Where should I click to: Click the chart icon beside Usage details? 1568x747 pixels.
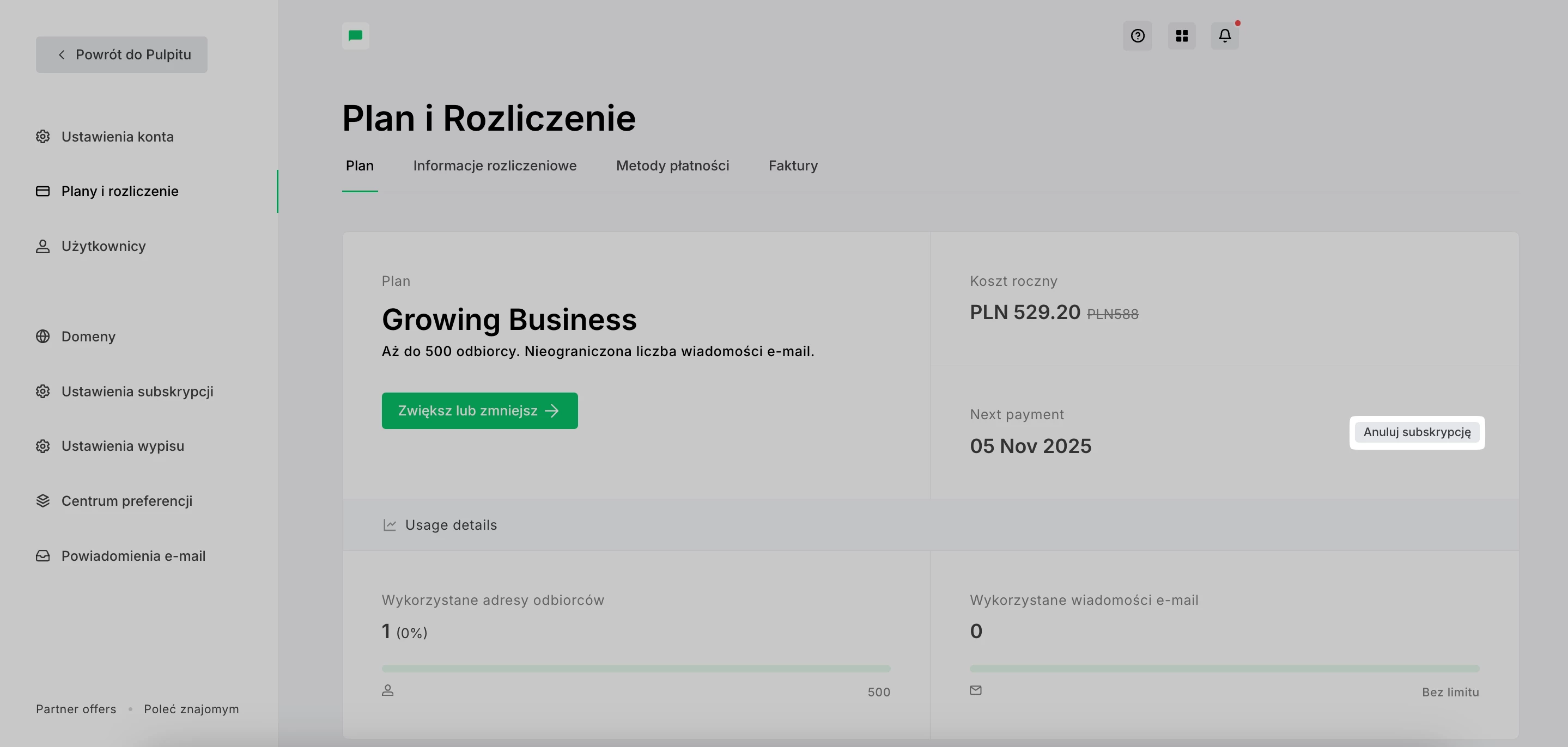click(x=390, y=525)
